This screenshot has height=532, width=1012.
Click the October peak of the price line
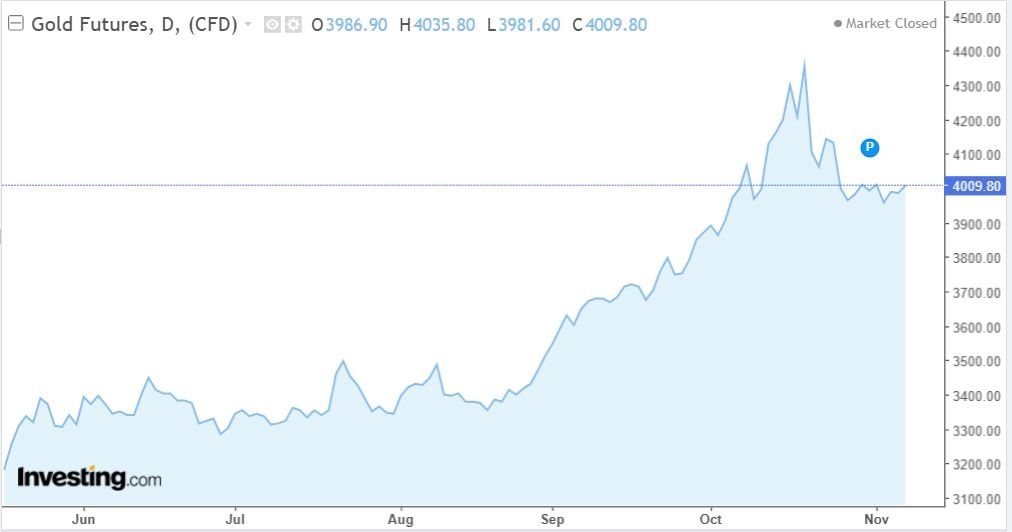point(804,62)
